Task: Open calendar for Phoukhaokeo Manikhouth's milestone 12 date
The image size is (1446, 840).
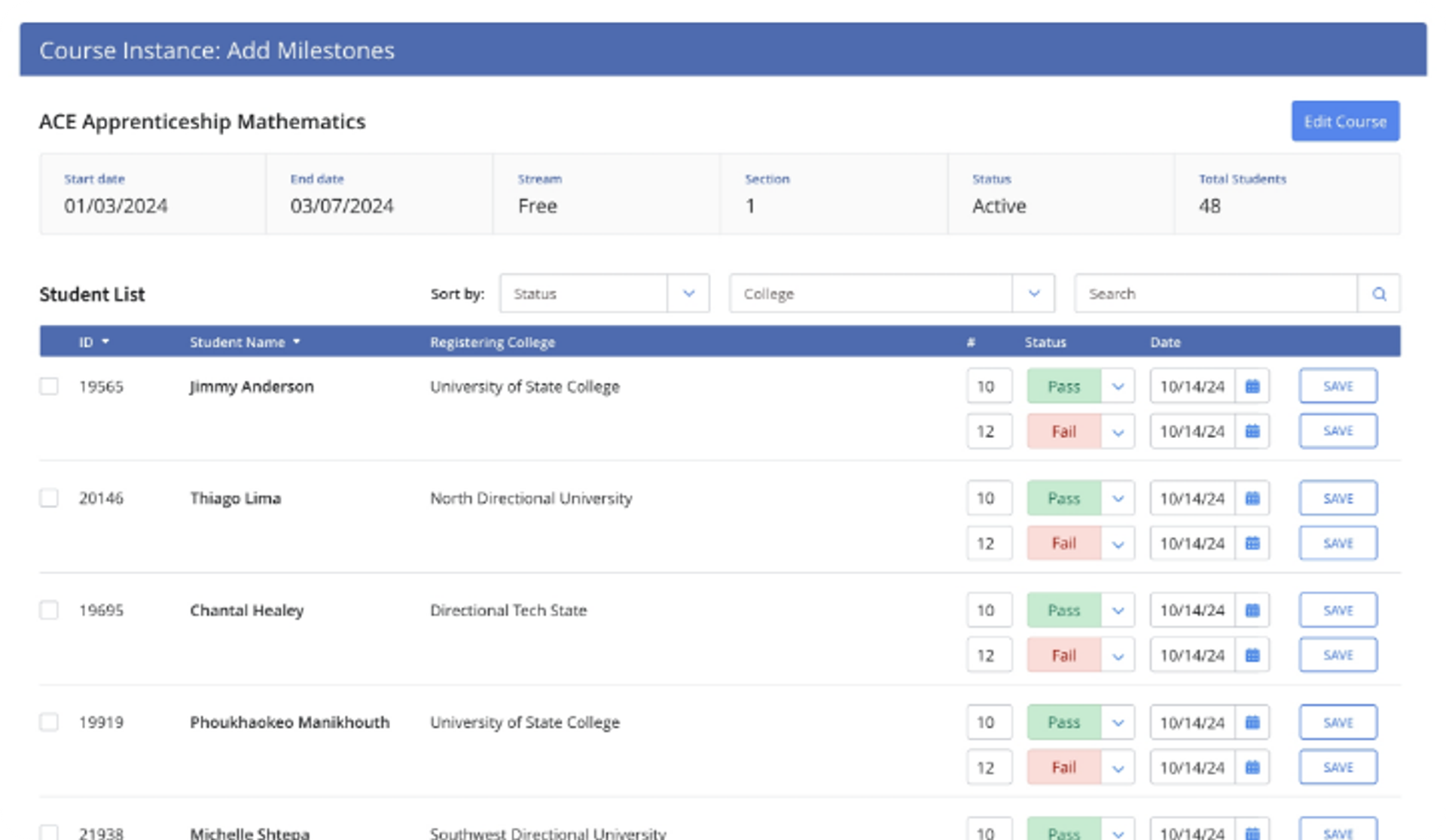Action: point(1252,768)
